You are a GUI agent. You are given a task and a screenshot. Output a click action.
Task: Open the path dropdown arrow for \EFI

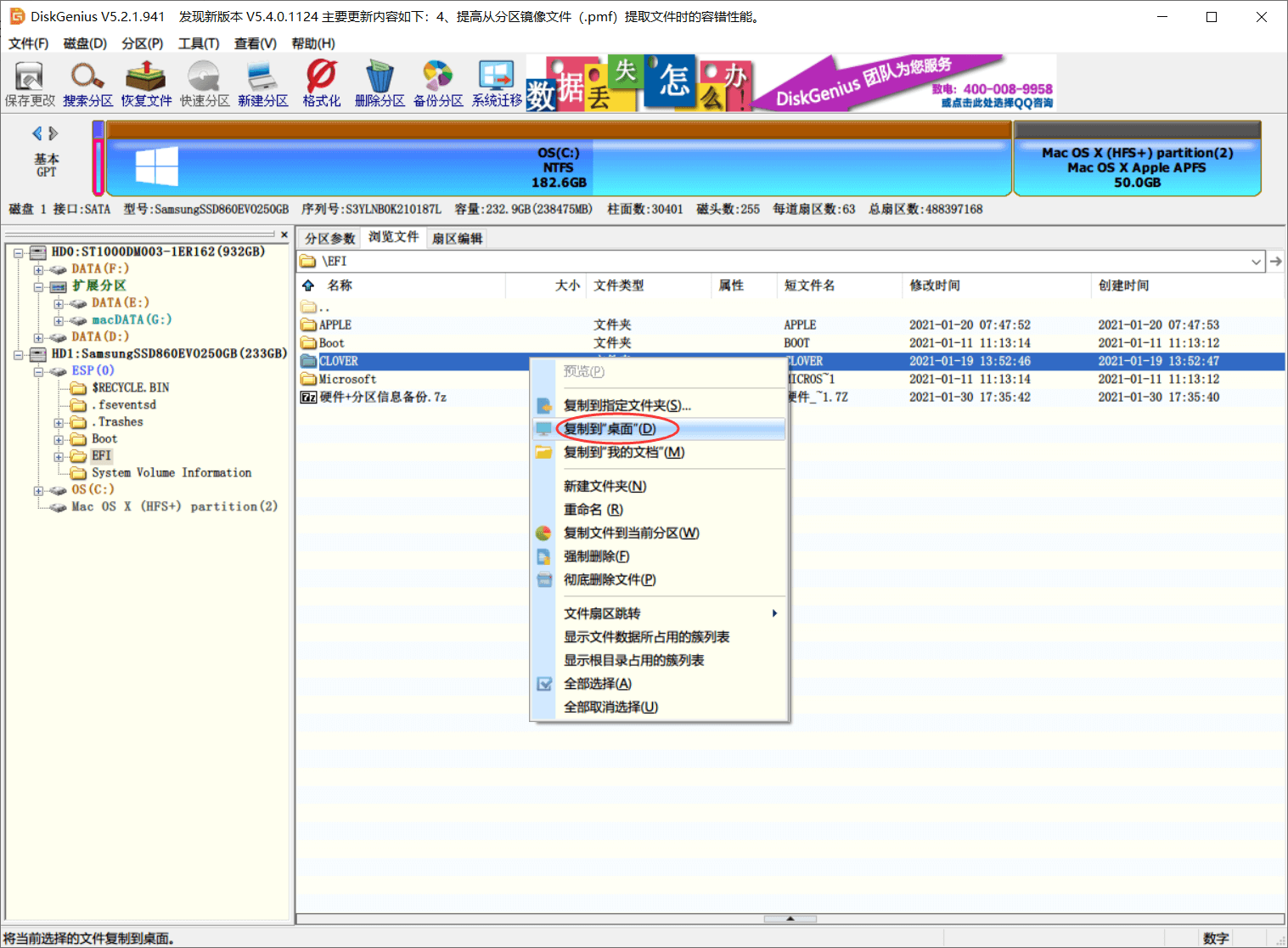[1257, 262]
